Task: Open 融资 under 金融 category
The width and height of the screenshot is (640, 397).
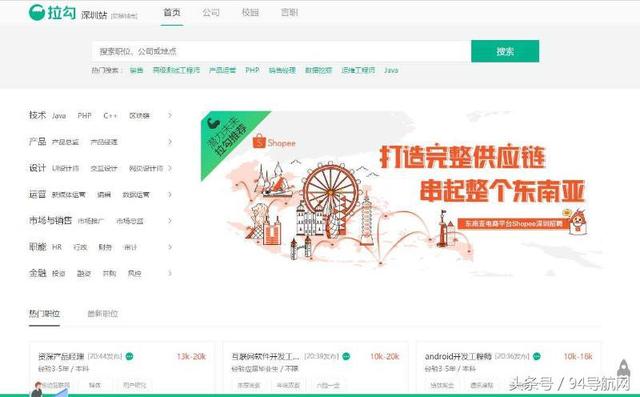Action: [84, 273]
